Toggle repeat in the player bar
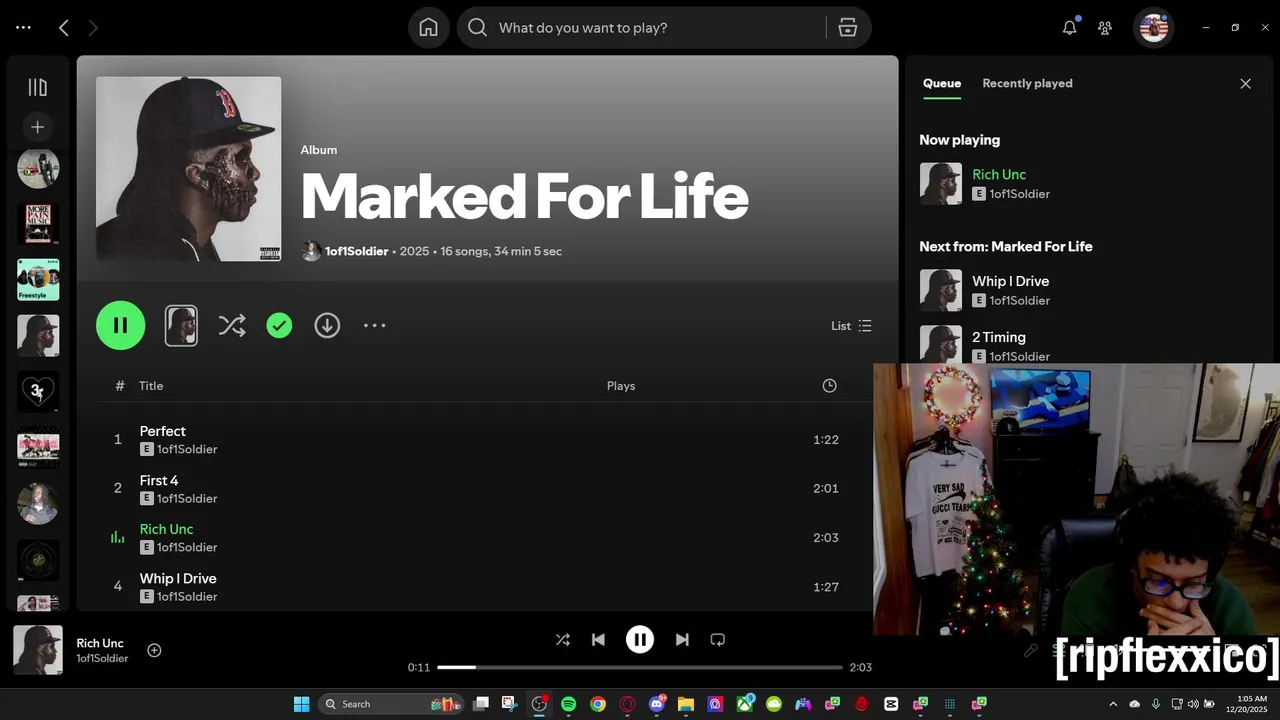 717,640
